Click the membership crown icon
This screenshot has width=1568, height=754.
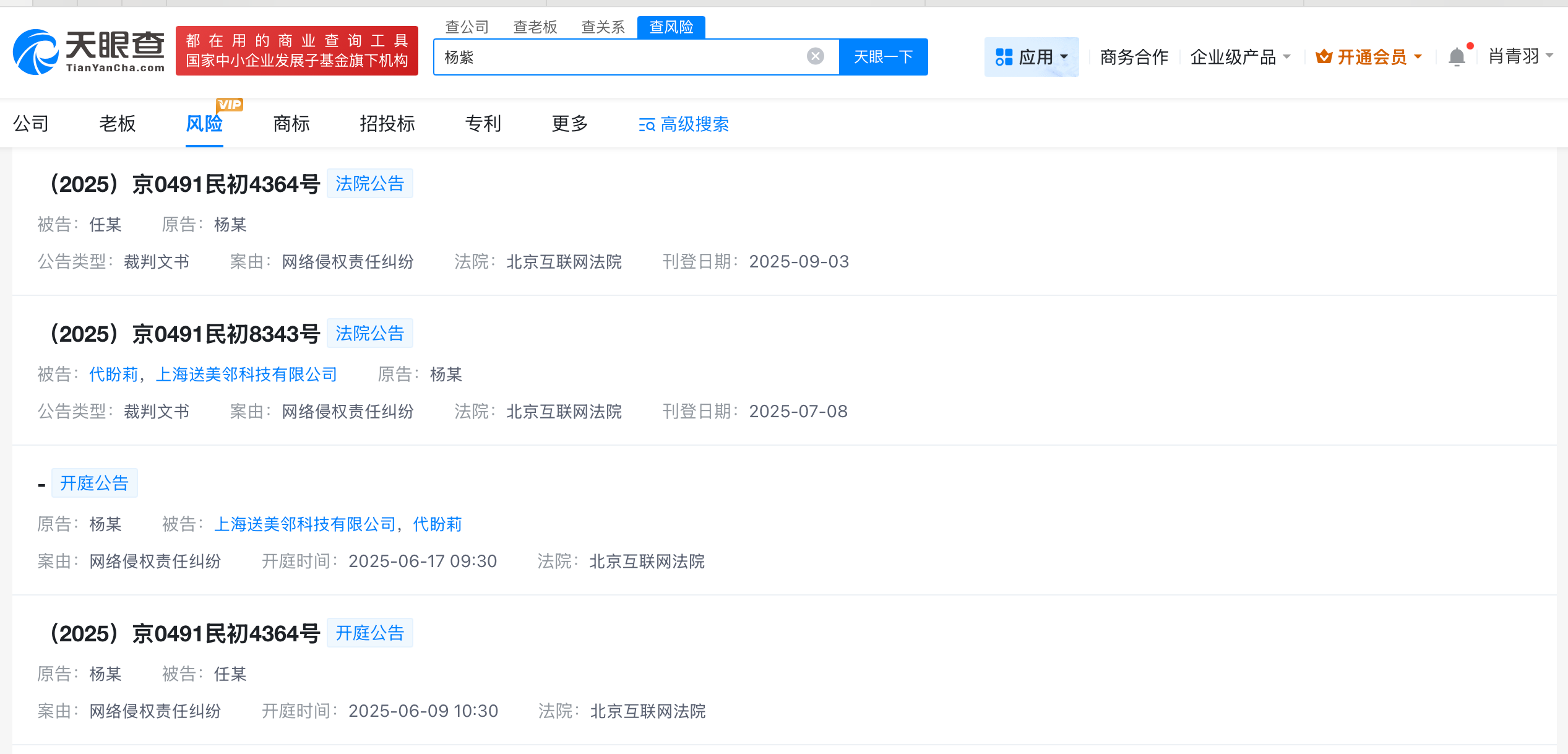pyautogui.click(x=1324, y=57)
